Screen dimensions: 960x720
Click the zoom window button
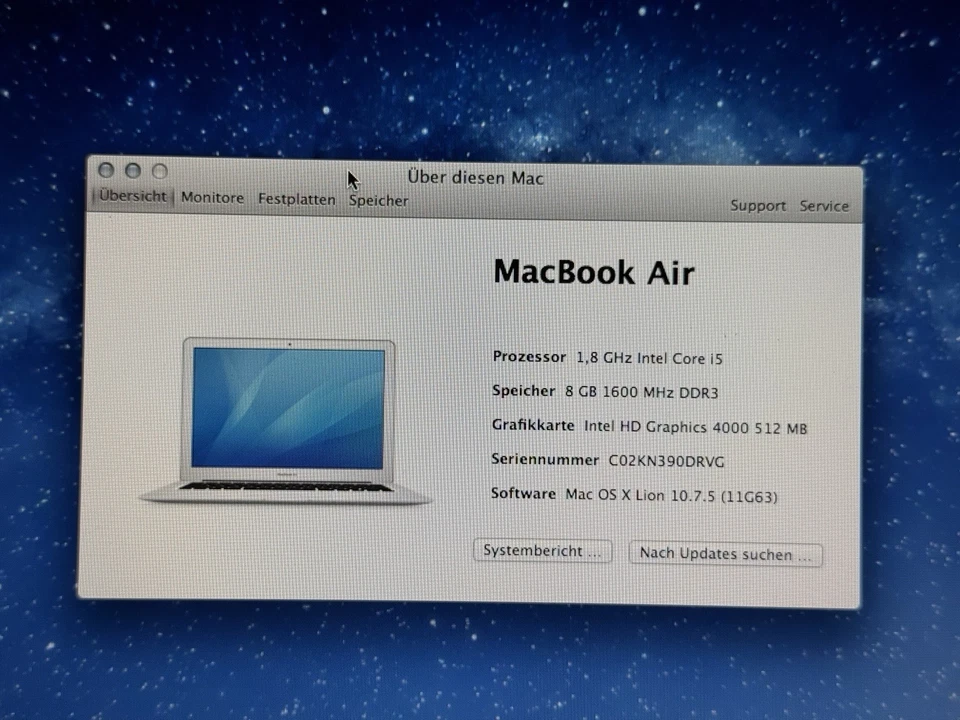(160, 171)
